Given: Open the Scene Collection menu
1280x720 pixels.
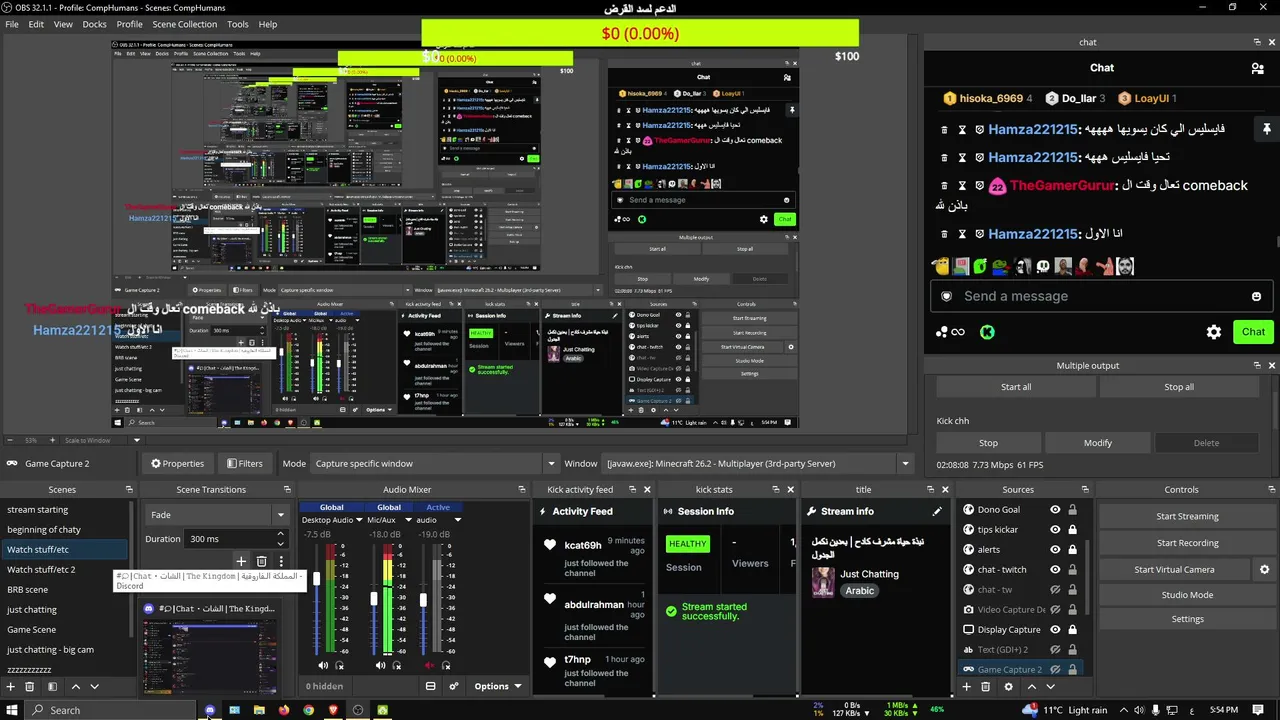Looking at the screenshot, I should tap(184, 24).
